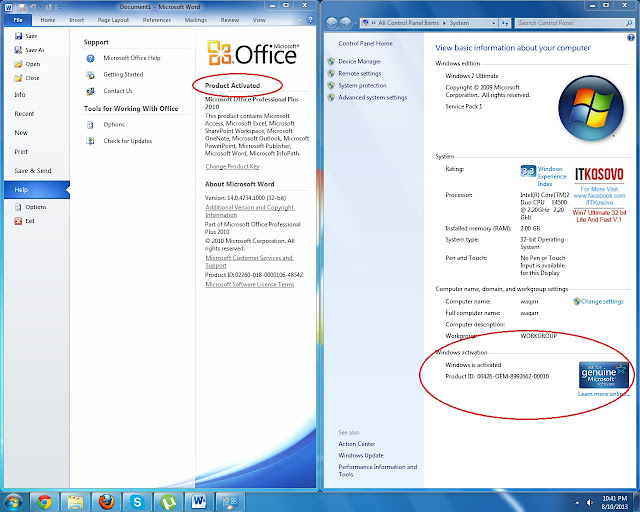640x512 pixels.
Task: Open the Windows Experience Index link
Action: coord(551,176)
